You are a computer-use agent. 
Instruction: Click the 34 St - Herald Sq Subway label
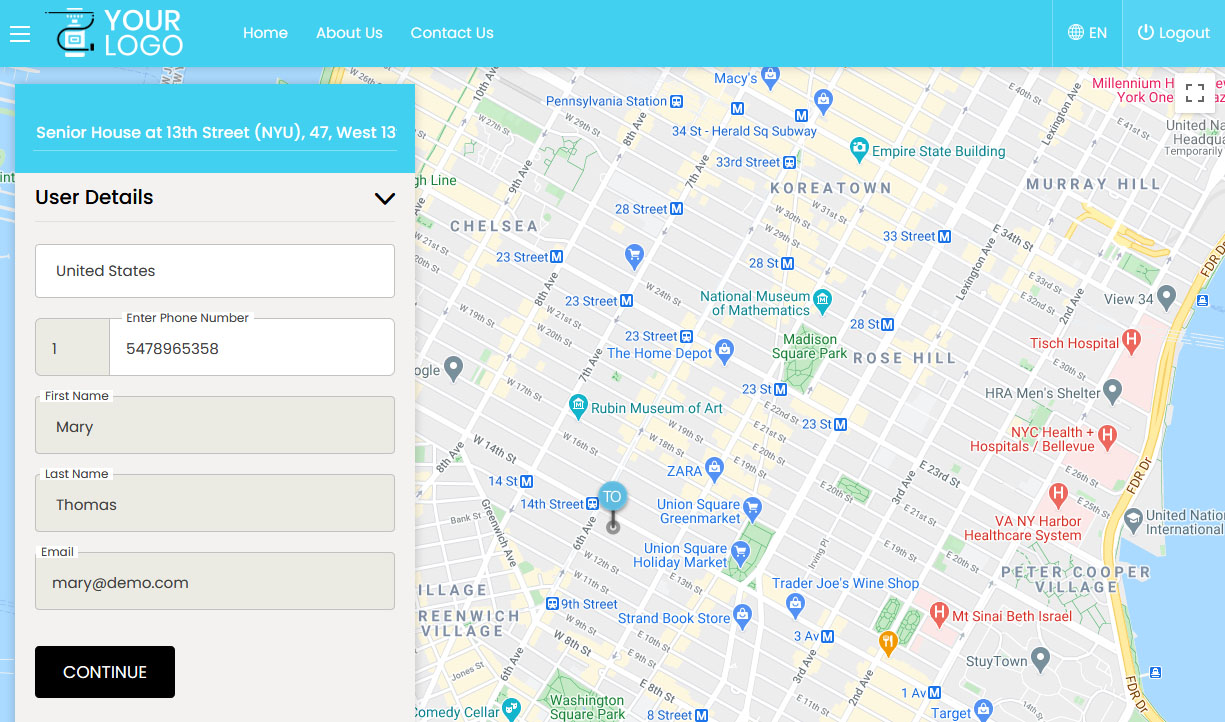click(744, 131)
